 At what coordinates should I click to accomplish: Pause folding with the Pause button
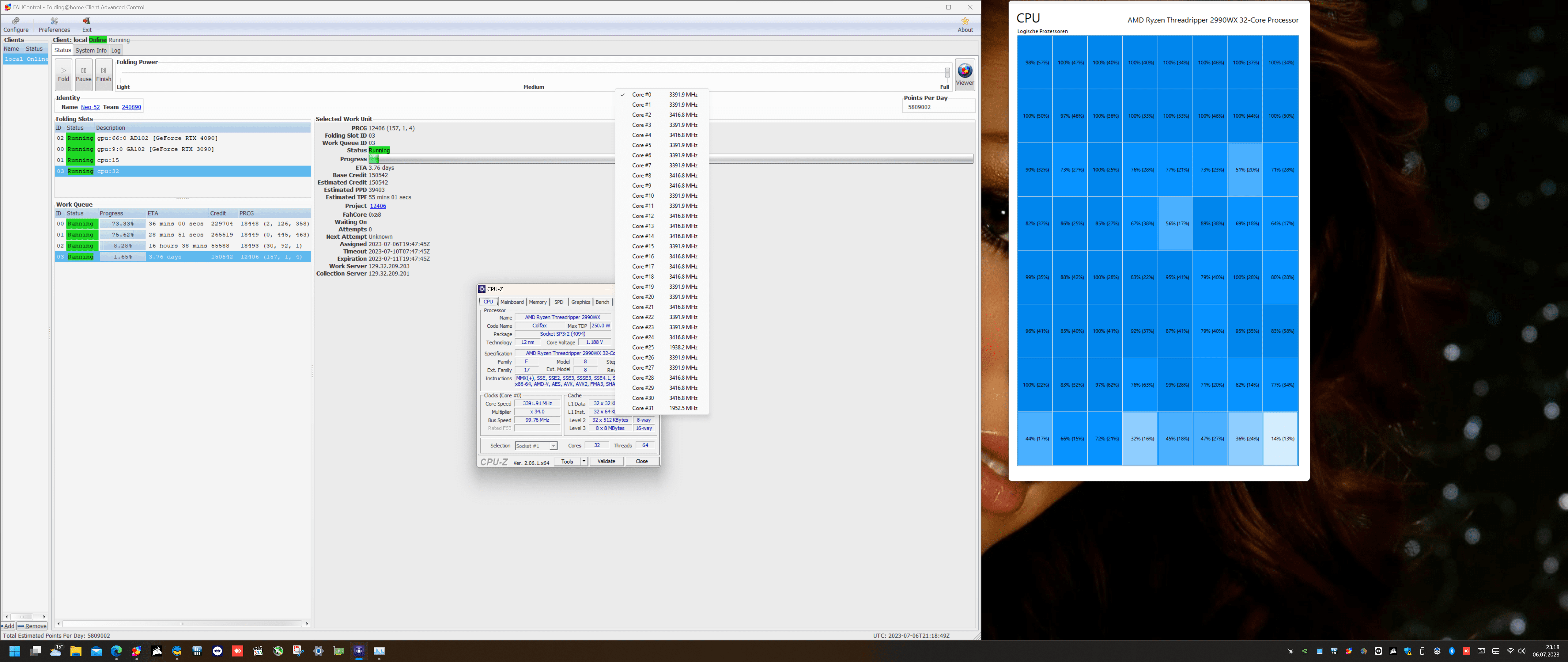tap(83, 74)
